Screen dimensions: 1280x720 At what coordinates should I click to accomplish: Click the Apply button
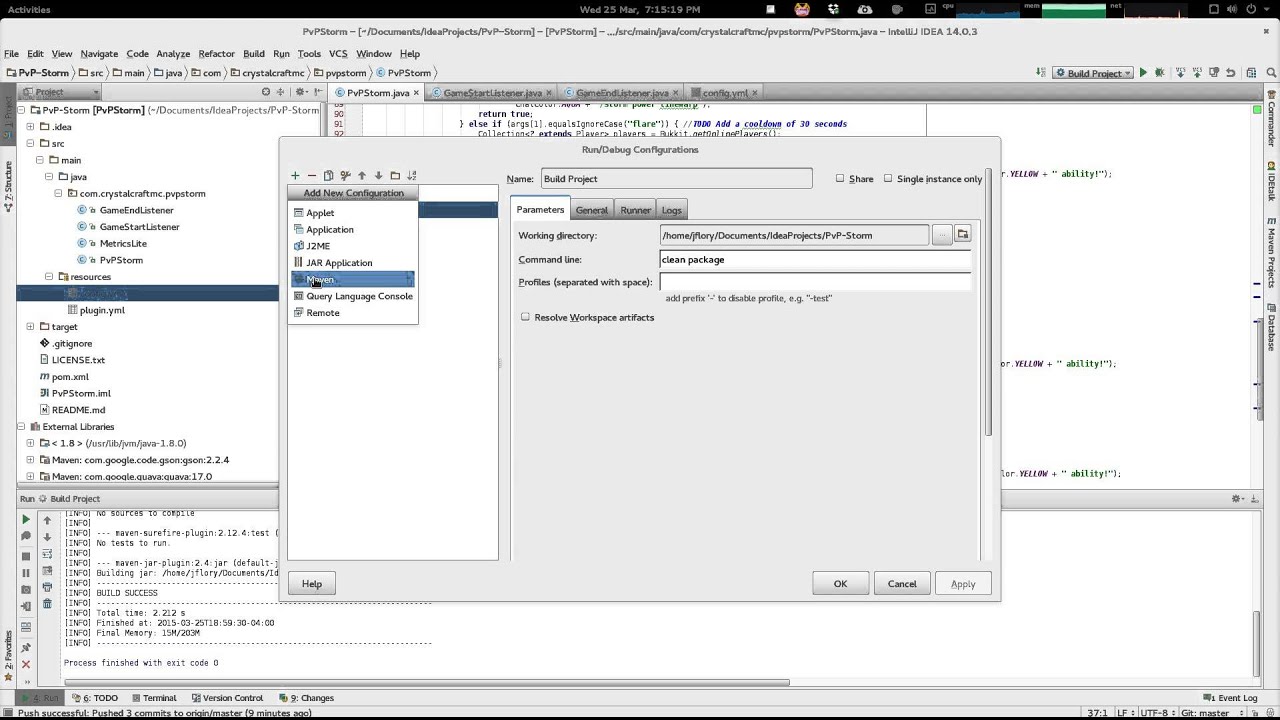[x=963, y=584]
